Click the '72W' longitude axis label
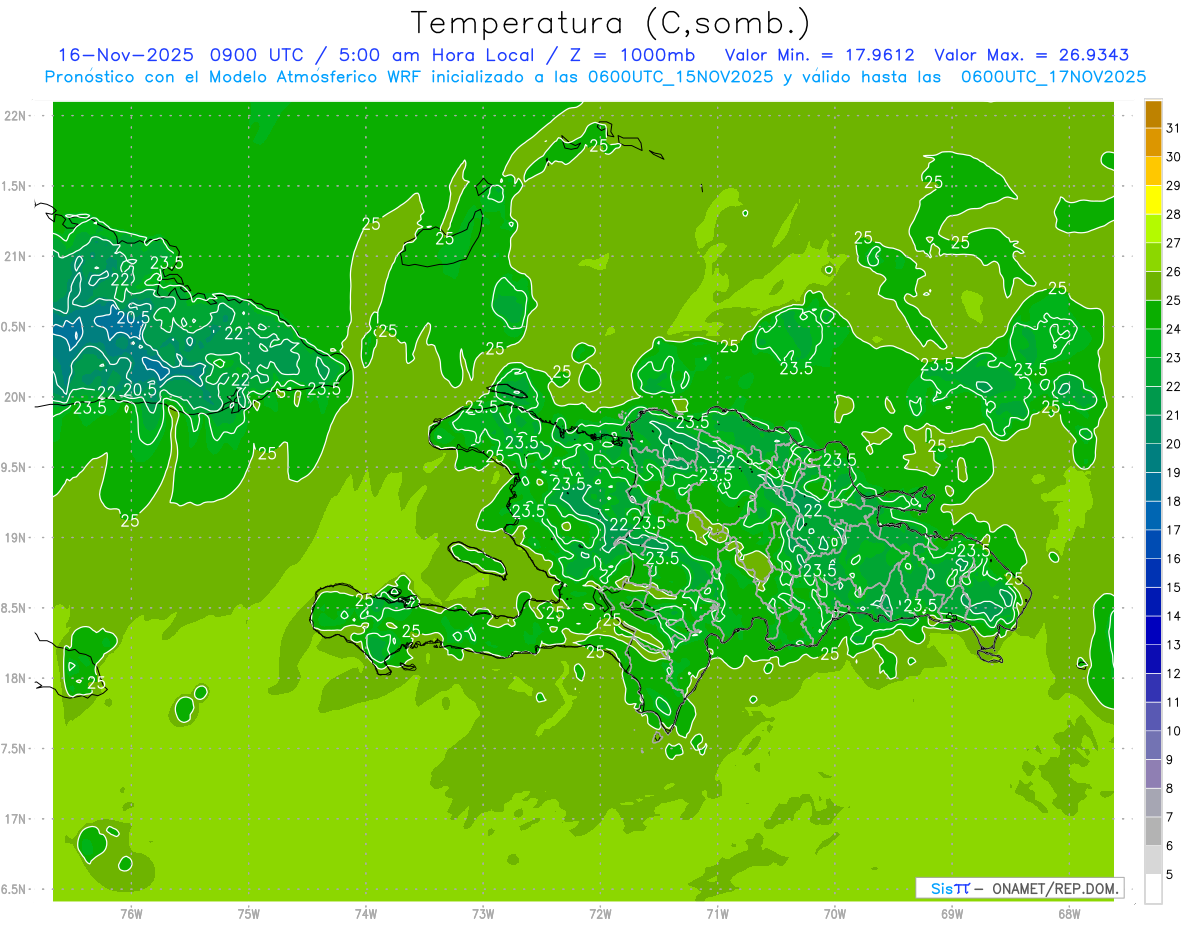The height and width of the screenshot is (927, 1200). 600,914
